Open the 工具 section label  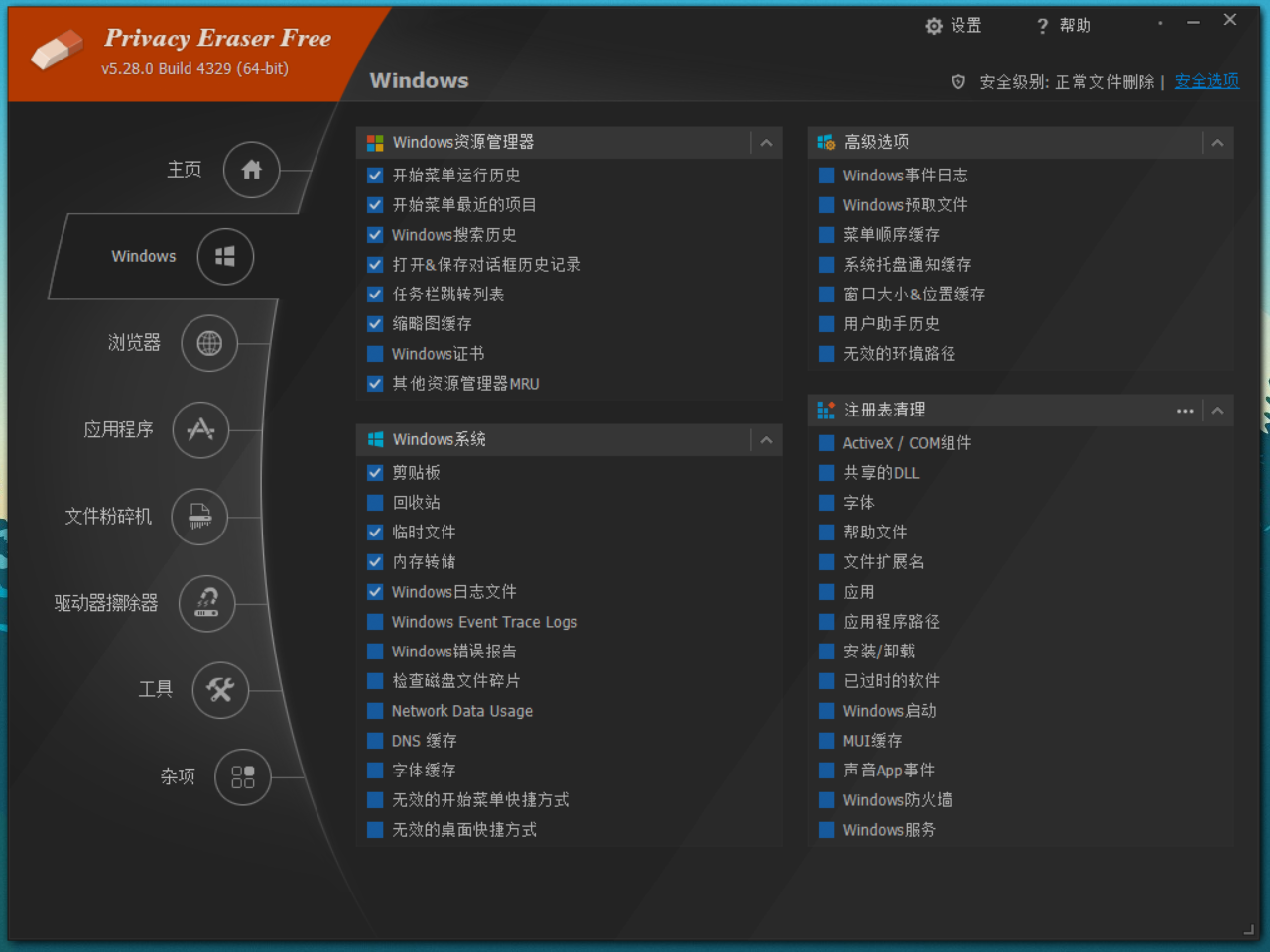(x=156, y=689)
